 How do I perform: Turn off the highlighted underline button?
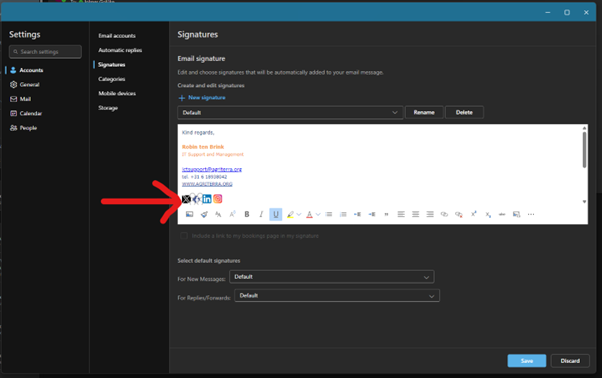coord(276,214)
